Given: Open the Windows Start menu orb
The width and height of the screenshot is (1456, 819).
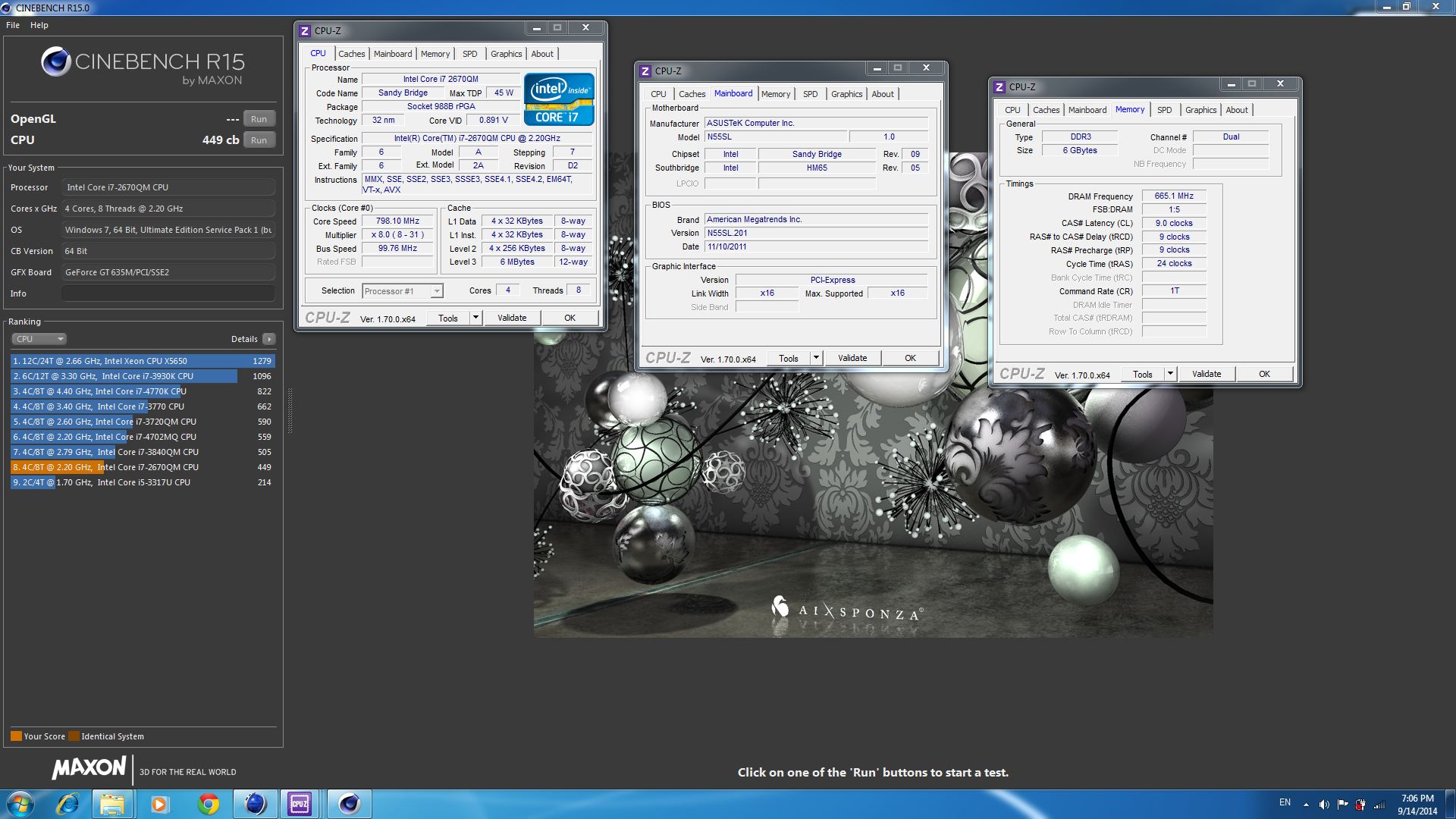Looking at the screenshot, I should (x=20, y=804).
